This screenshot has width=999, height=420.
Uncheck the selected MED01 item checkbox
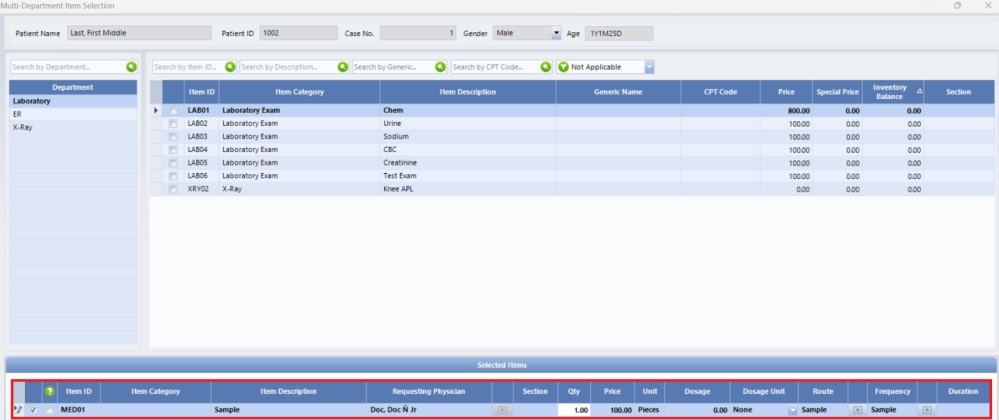point(34,410)
